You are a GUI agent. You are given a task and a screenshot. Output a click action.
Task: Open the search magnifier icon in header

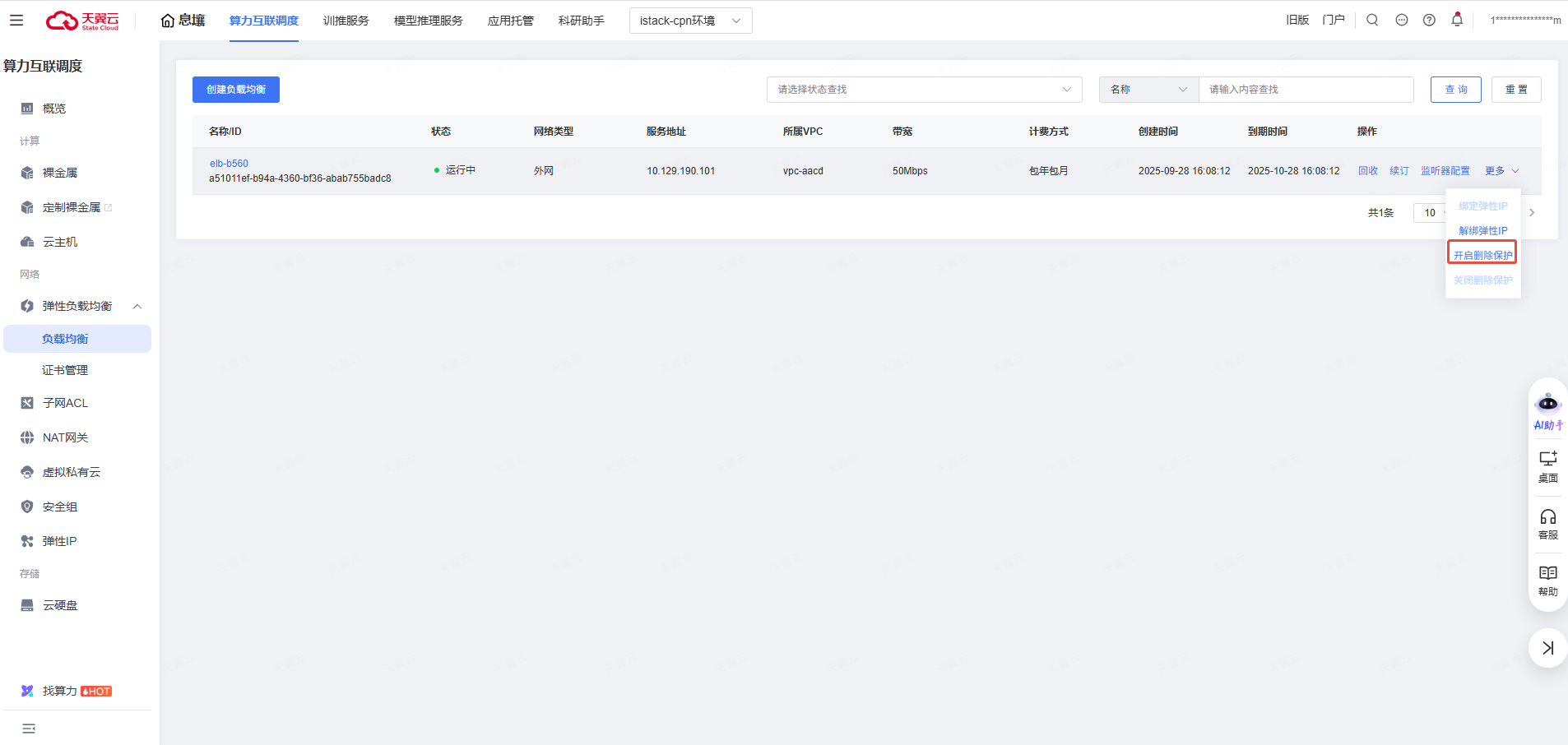[1372, 20]
